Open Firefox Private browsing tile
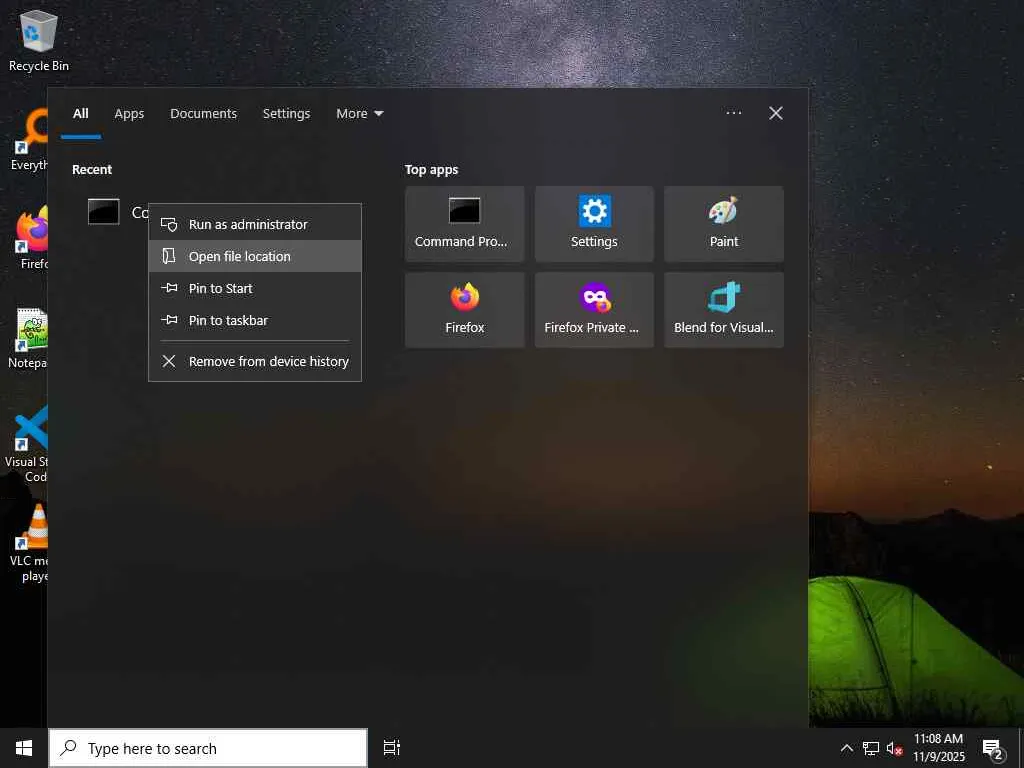 (x=594, y=310)
